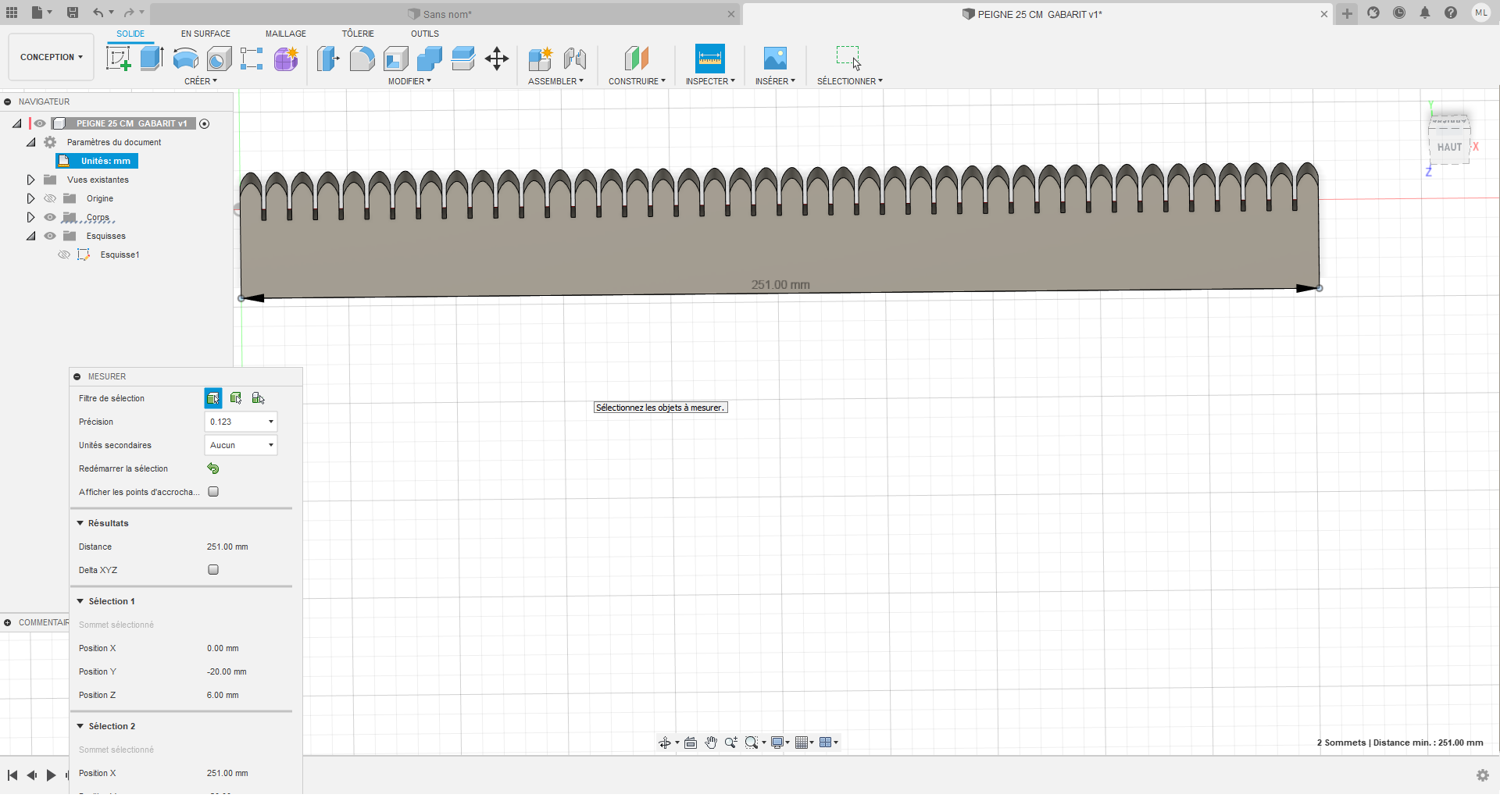Expand the Vues existantes tree node

(x=31, y=180)
